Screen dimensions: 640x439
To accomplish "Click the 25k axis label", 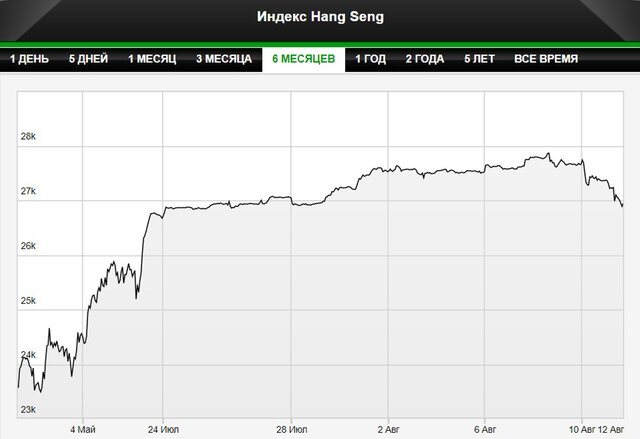I will (x=28, y=301).
